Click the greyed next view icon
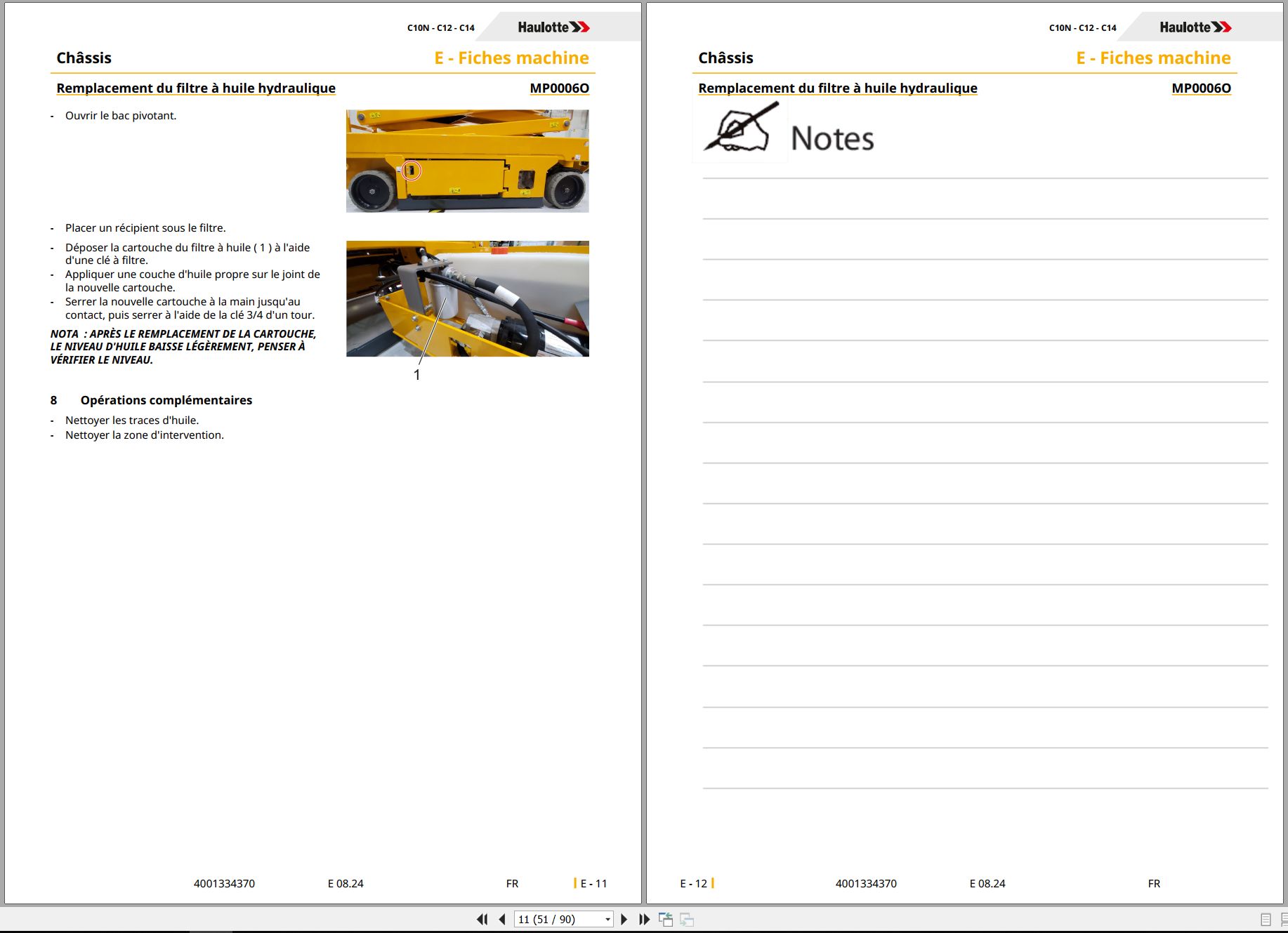Image resolution: width=1288 pixels, height=933 pixels. [687, 919]
